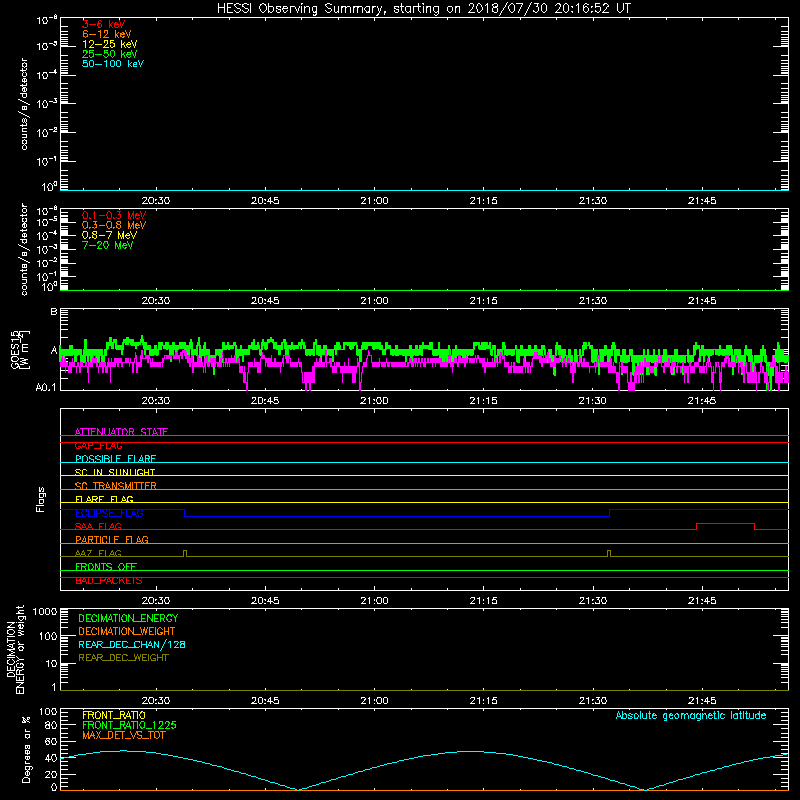Select the 3-6 keV legend label
Viewport: 800px width, 800px height.
pos(103,24)
